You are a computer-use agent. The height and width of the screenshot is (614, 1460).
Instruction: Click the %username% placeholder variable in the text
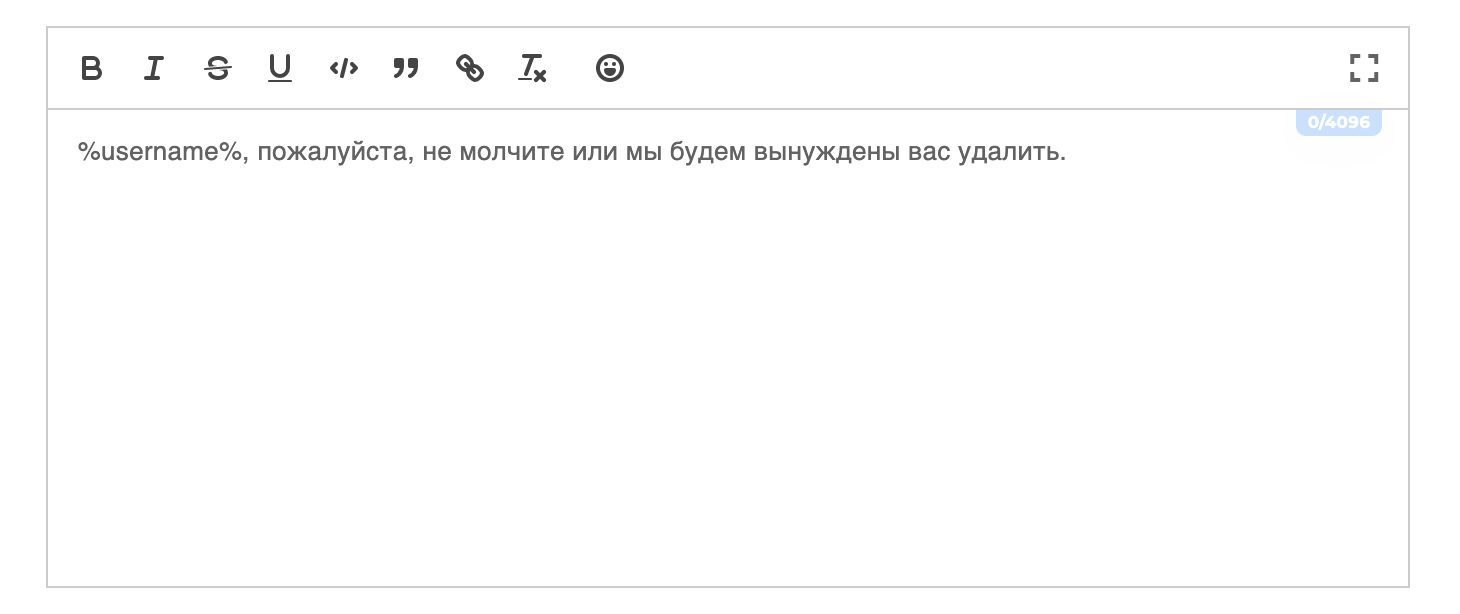[160, 153]
